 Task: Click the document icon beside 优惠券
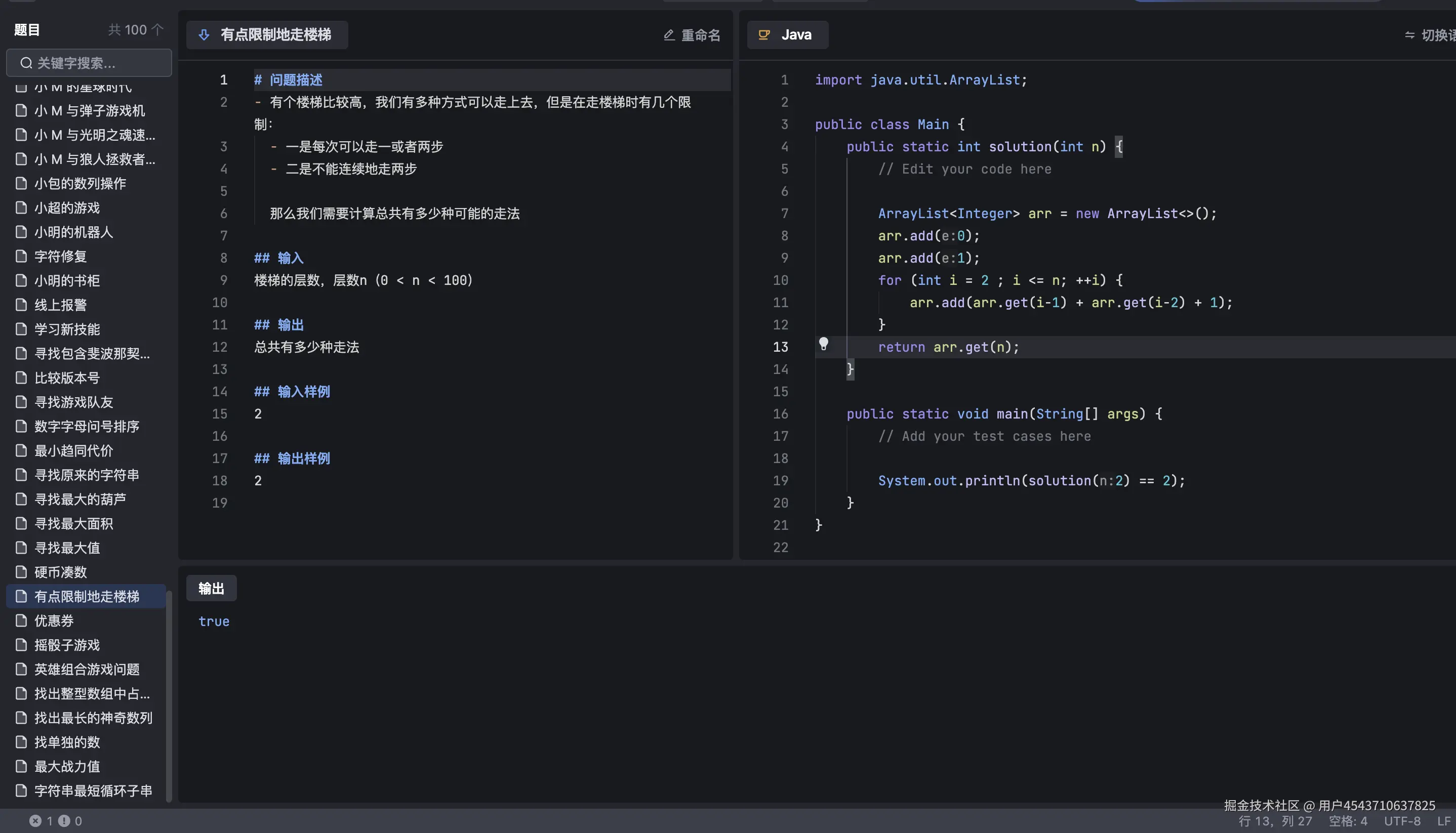(21, 621)
